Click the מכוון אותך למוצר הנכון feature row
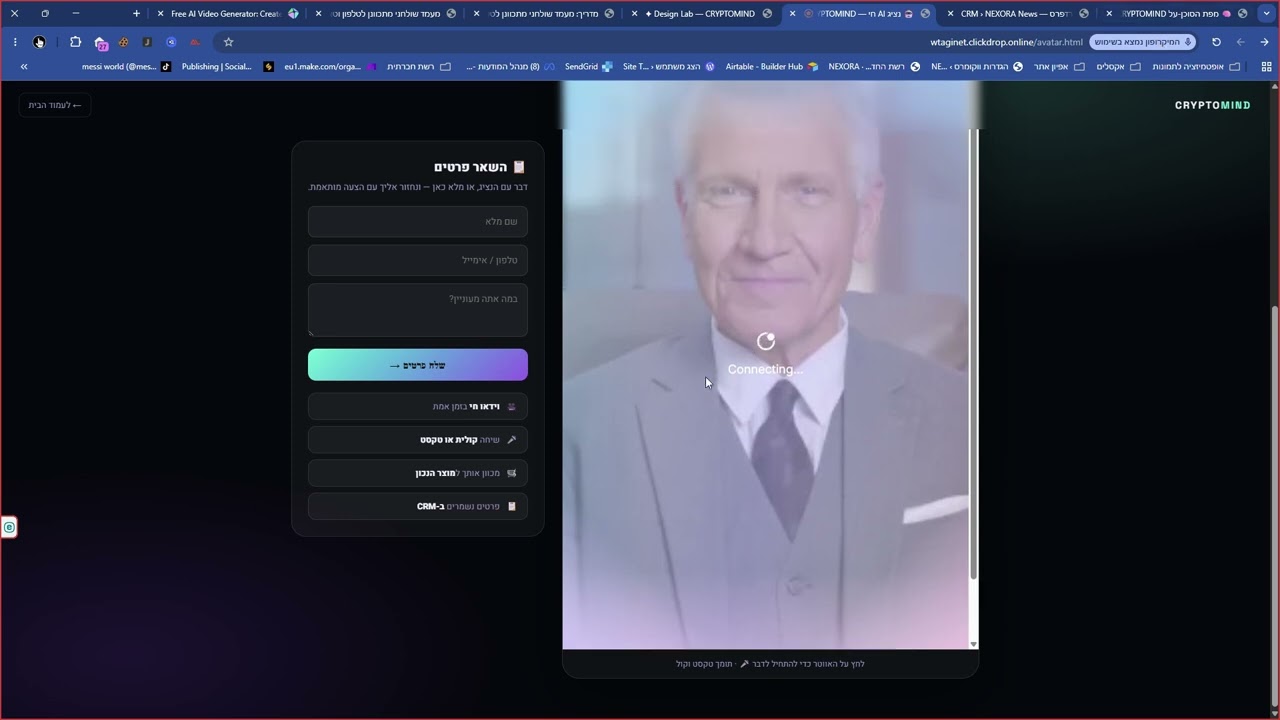 [418, 473]
